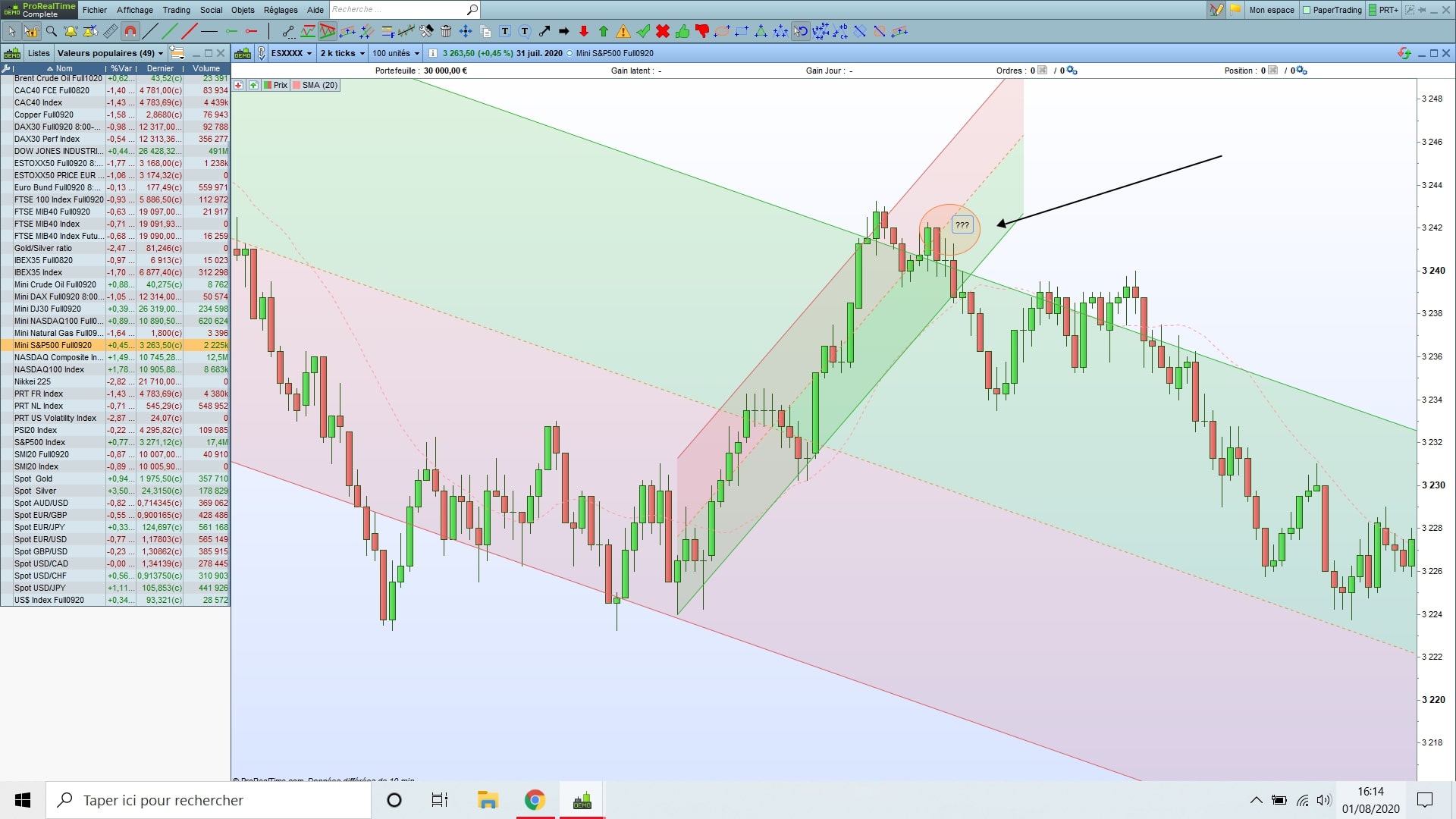Screen dimensions: 1456x819
Task: Open the Trading menu
Action: click(176, 10)
